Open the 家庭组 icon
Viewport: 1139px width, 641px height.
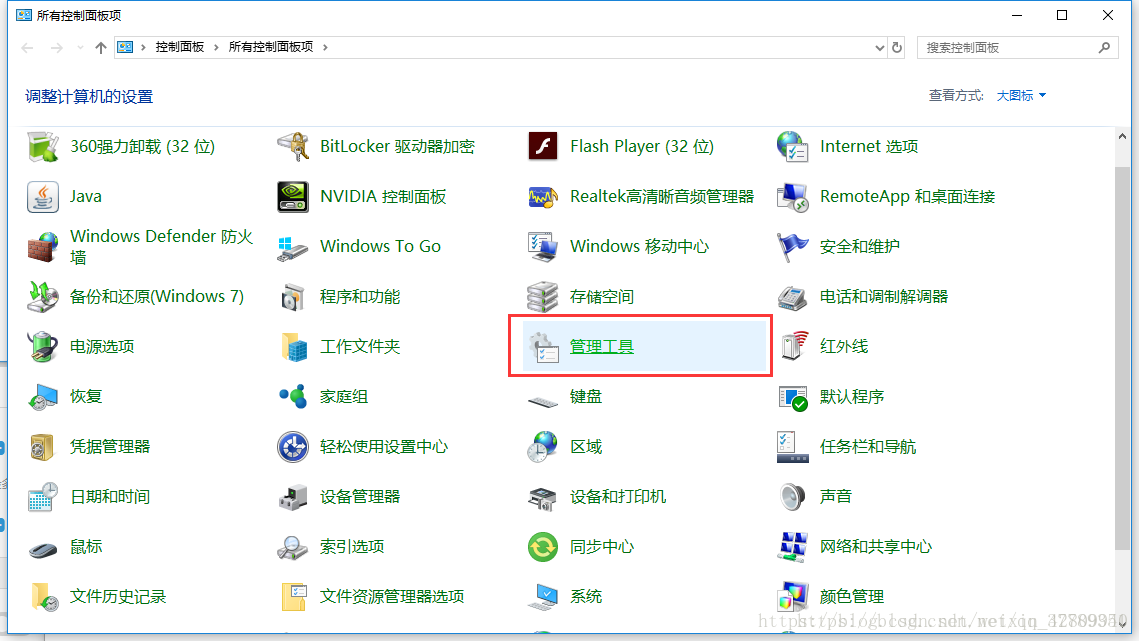pos(293,397)
